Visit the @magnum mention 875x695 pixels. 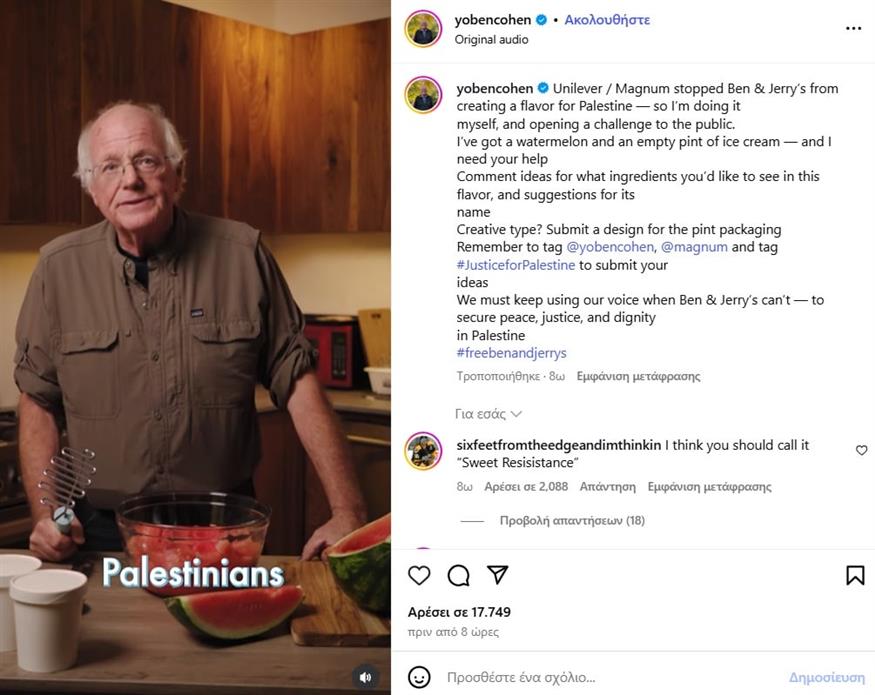coord(694,247)
